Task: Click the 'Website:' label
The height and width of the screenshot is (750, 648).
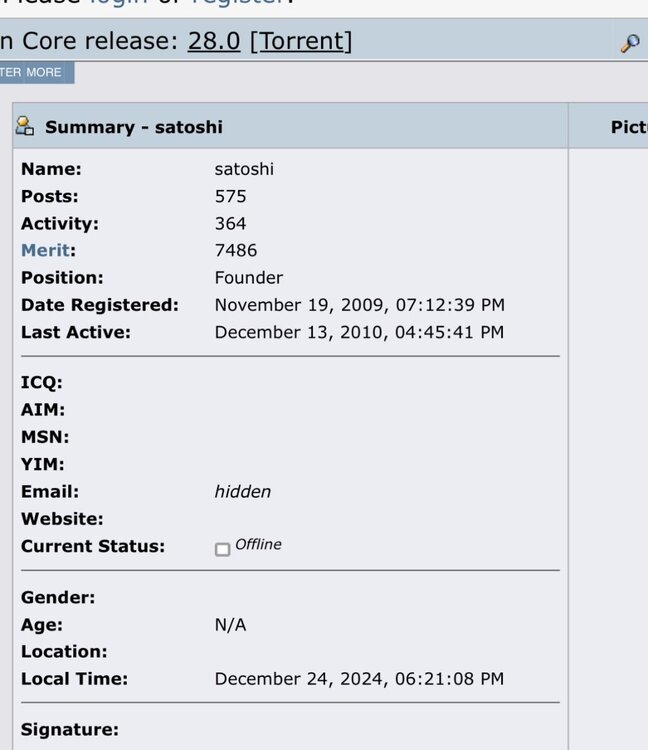Action: (62, 518)
